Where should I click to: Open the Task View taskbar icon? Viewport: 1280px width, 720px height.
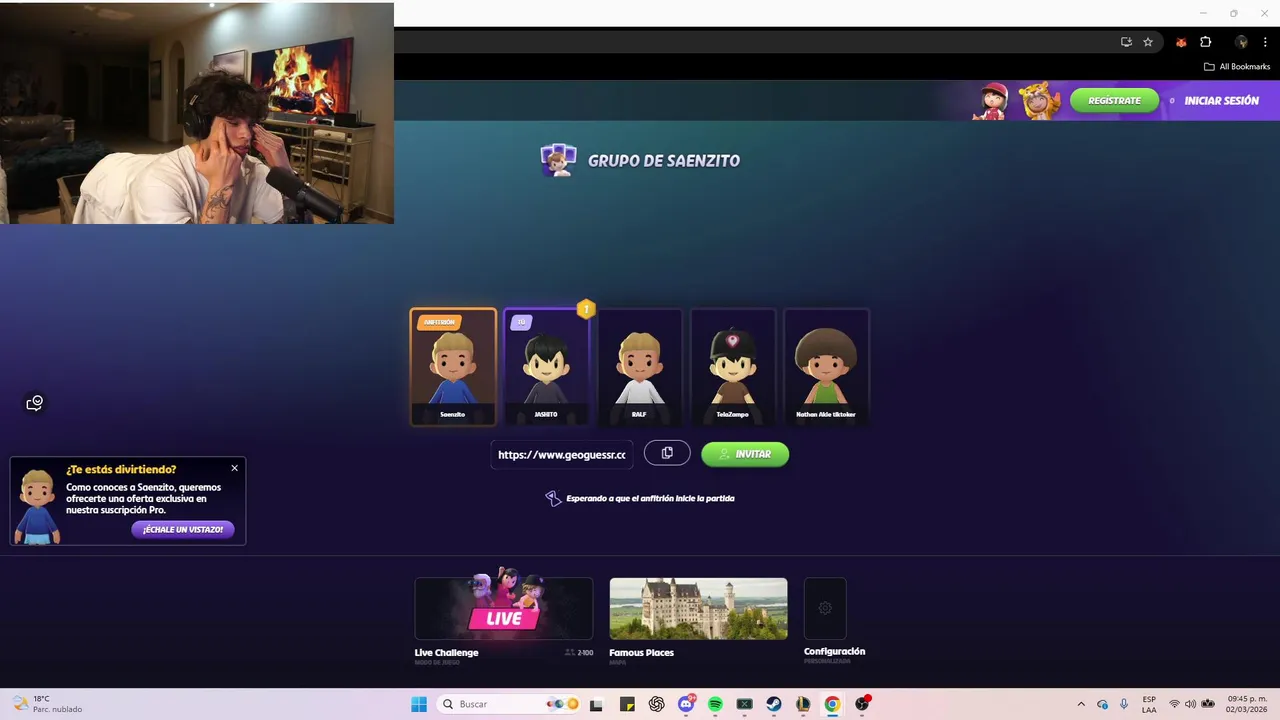pos(596,704)
